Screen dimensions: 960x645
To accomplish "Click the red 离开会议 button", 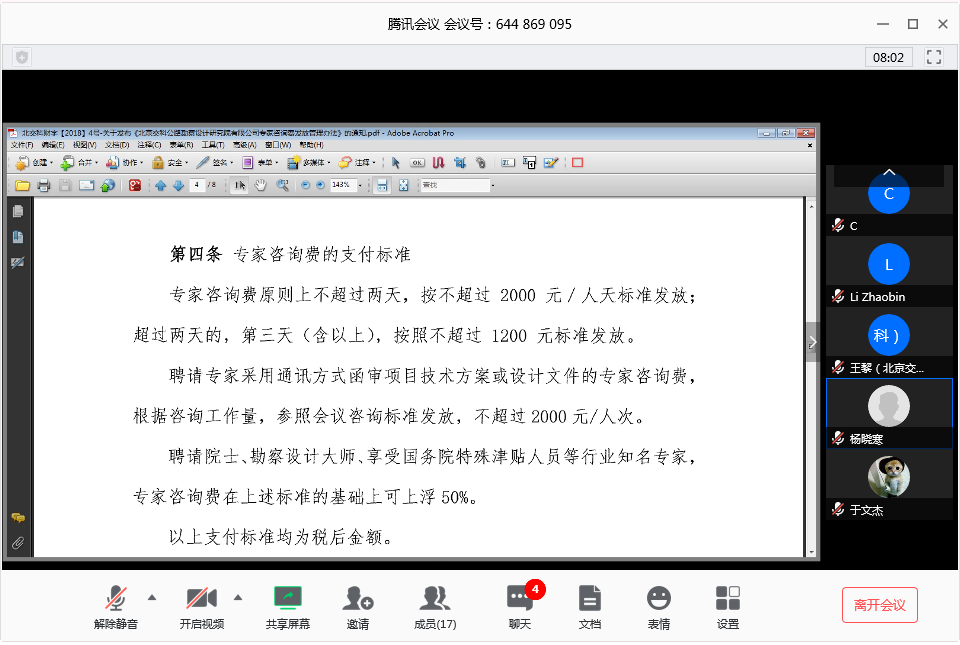I will point(880,605).
